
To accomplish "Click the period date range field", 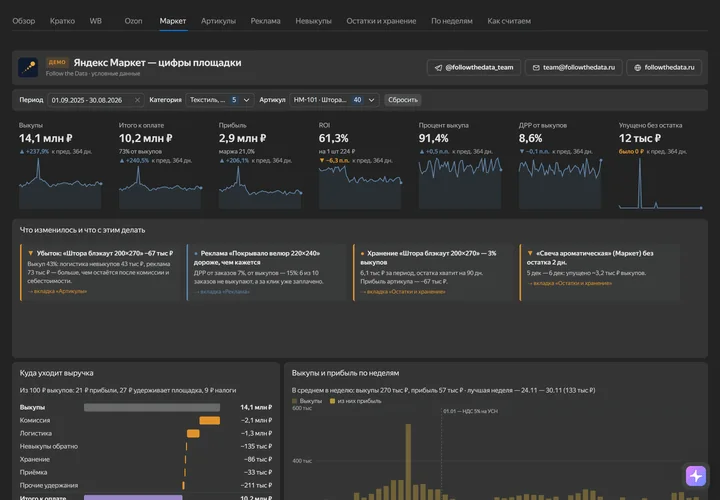I will coord(96,100).
